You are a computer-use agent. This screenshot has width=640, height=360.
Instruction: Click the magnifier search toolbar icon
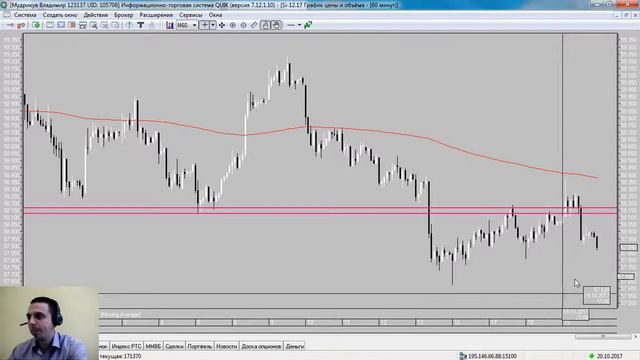[x=93, y=25]
